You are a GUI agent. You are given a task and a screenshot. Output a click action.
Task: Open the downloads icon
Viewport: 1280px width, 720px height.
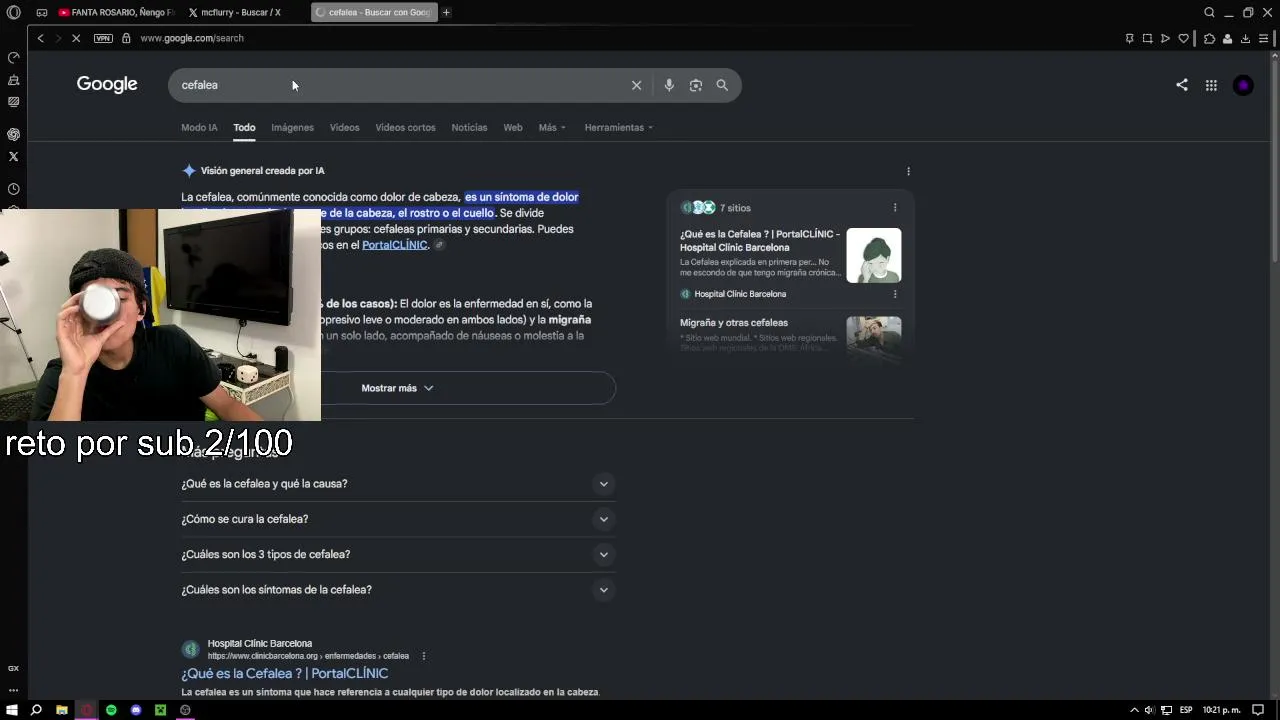(1245, 38)
